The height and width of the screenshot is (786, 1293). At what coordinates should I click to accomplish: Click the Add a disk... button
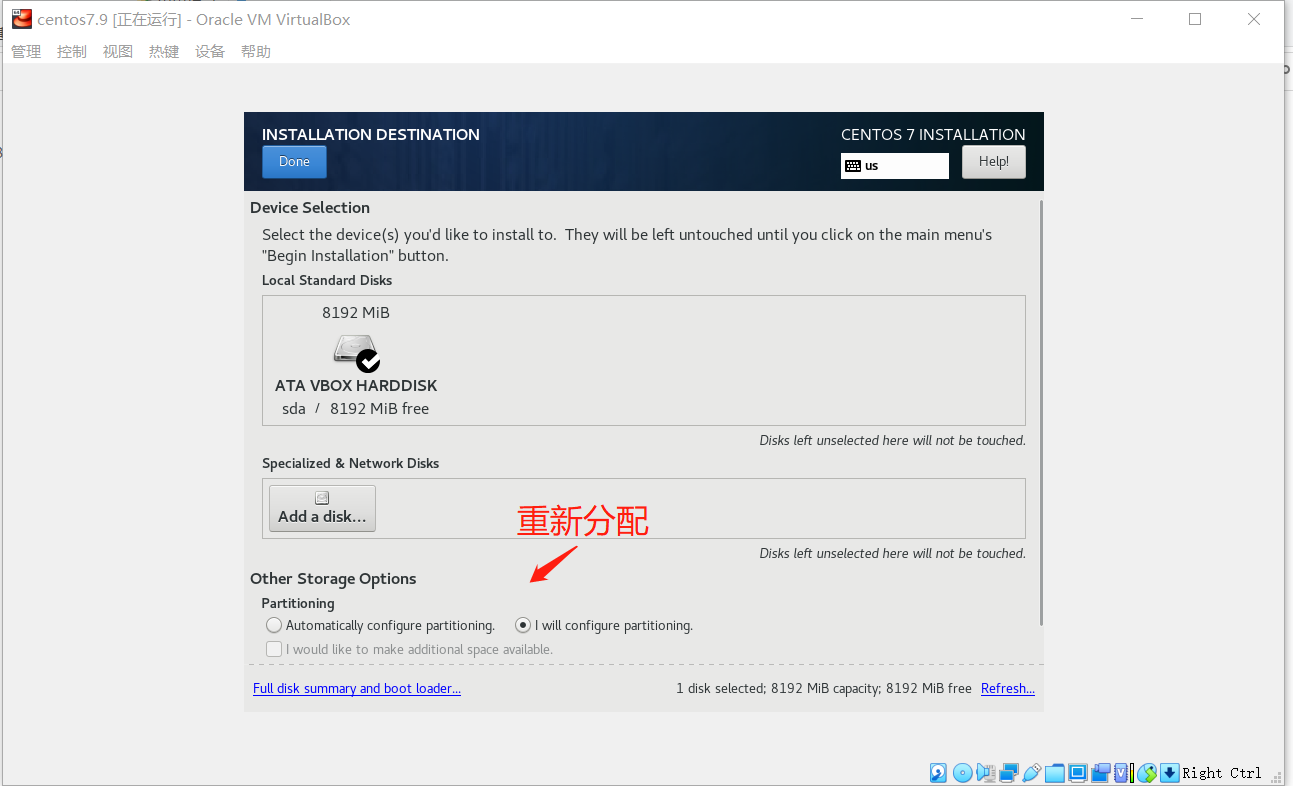click(322, 508)
